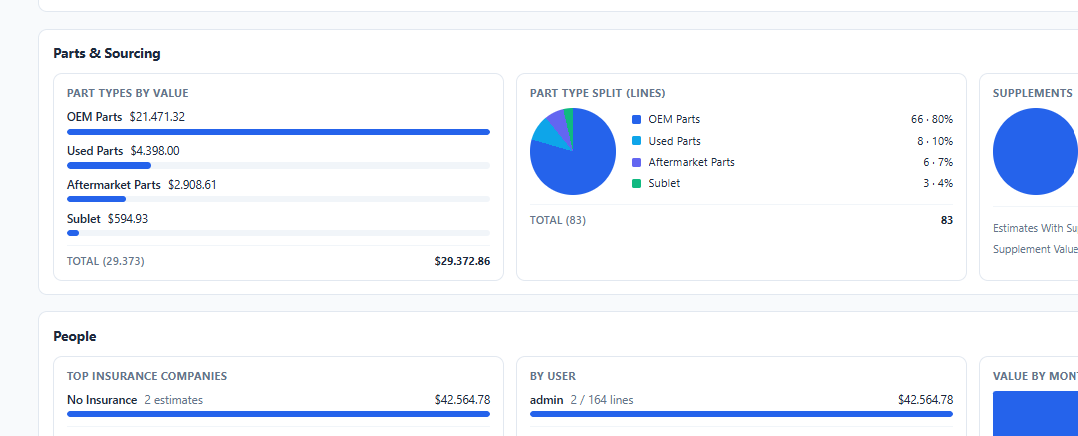Click 'Sublet' in the pie legend
1078x436 pixels.
click(664, 184)
